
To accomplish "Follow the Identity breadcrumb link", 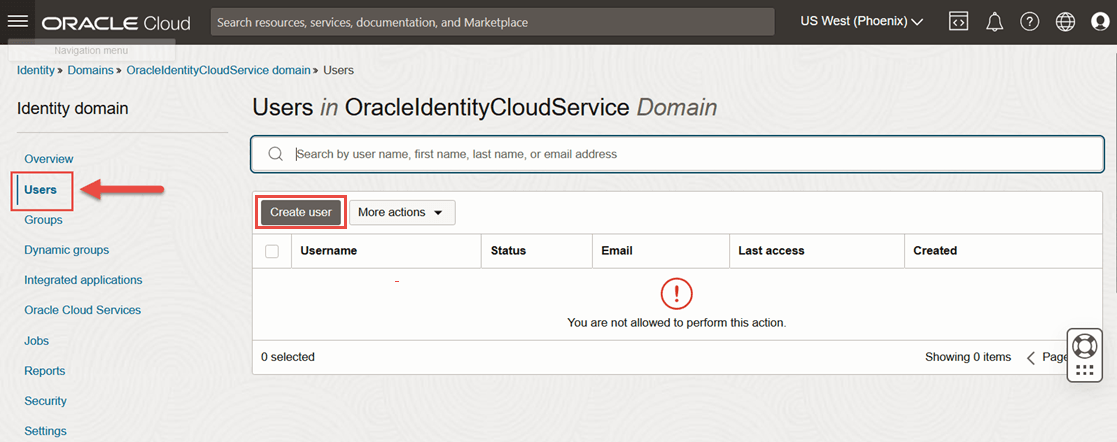I will point(35,71).
